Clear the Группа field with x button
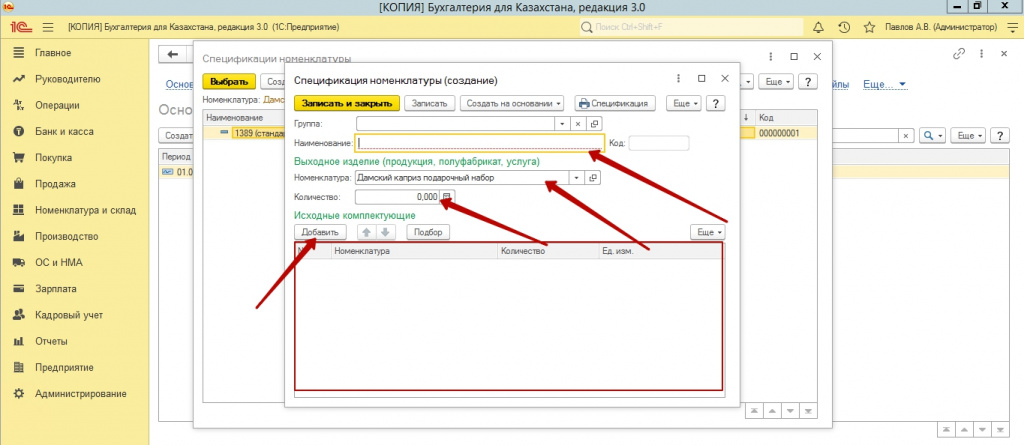 [578, 123]
